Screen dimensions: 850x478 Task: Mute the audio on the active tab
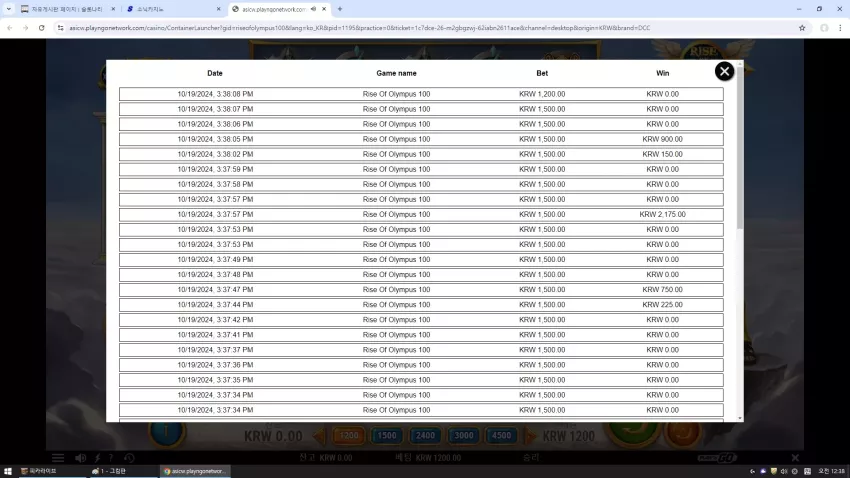[313, 9]
